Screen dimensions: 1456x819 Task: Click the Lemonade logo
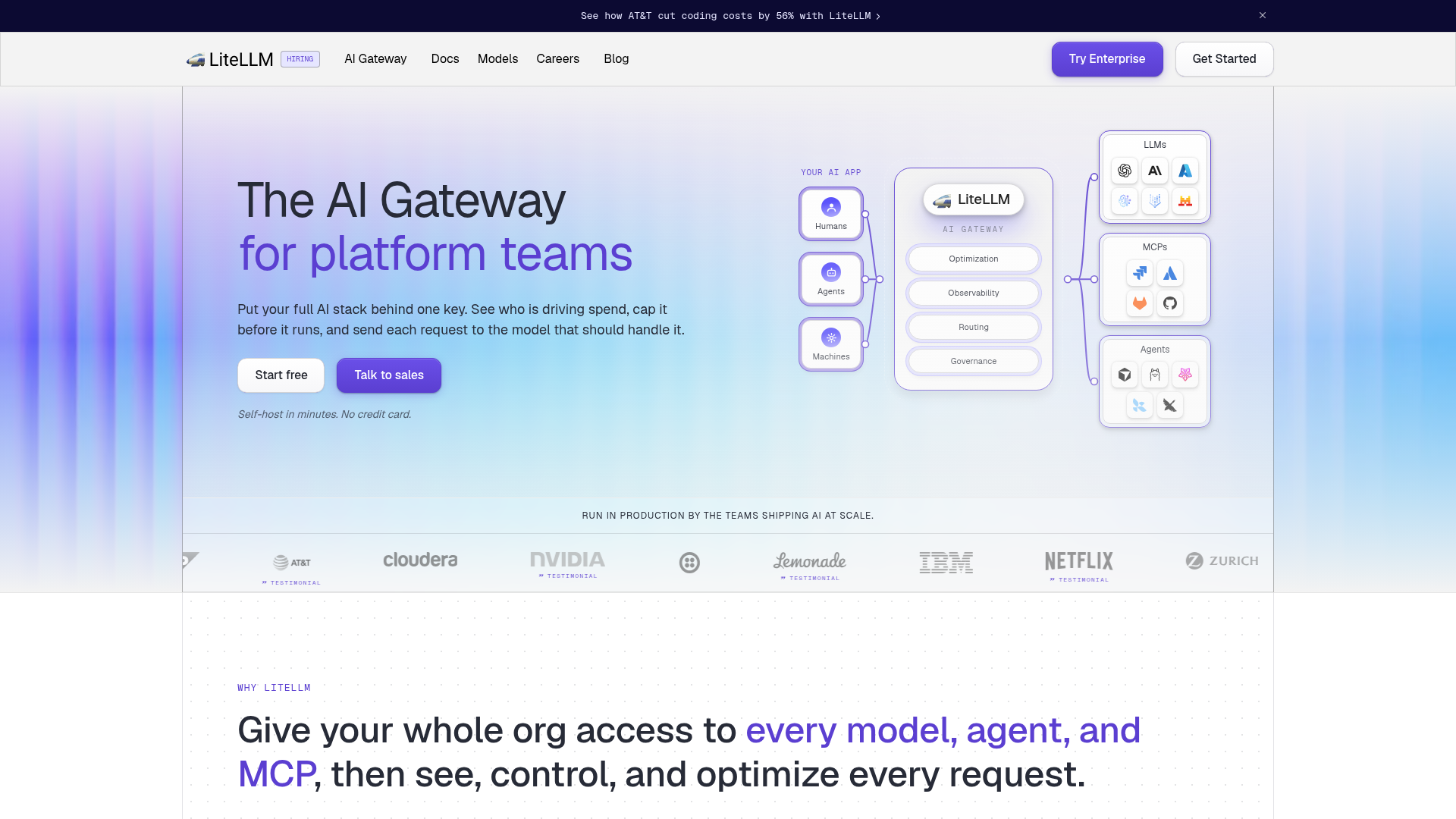pyautogui.click(x=810, y=561)
